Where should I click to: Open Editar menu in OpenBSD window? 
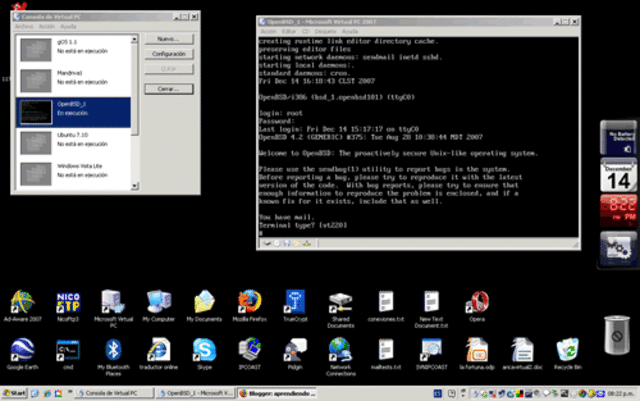pyautogui.click(x=289, y=31)
